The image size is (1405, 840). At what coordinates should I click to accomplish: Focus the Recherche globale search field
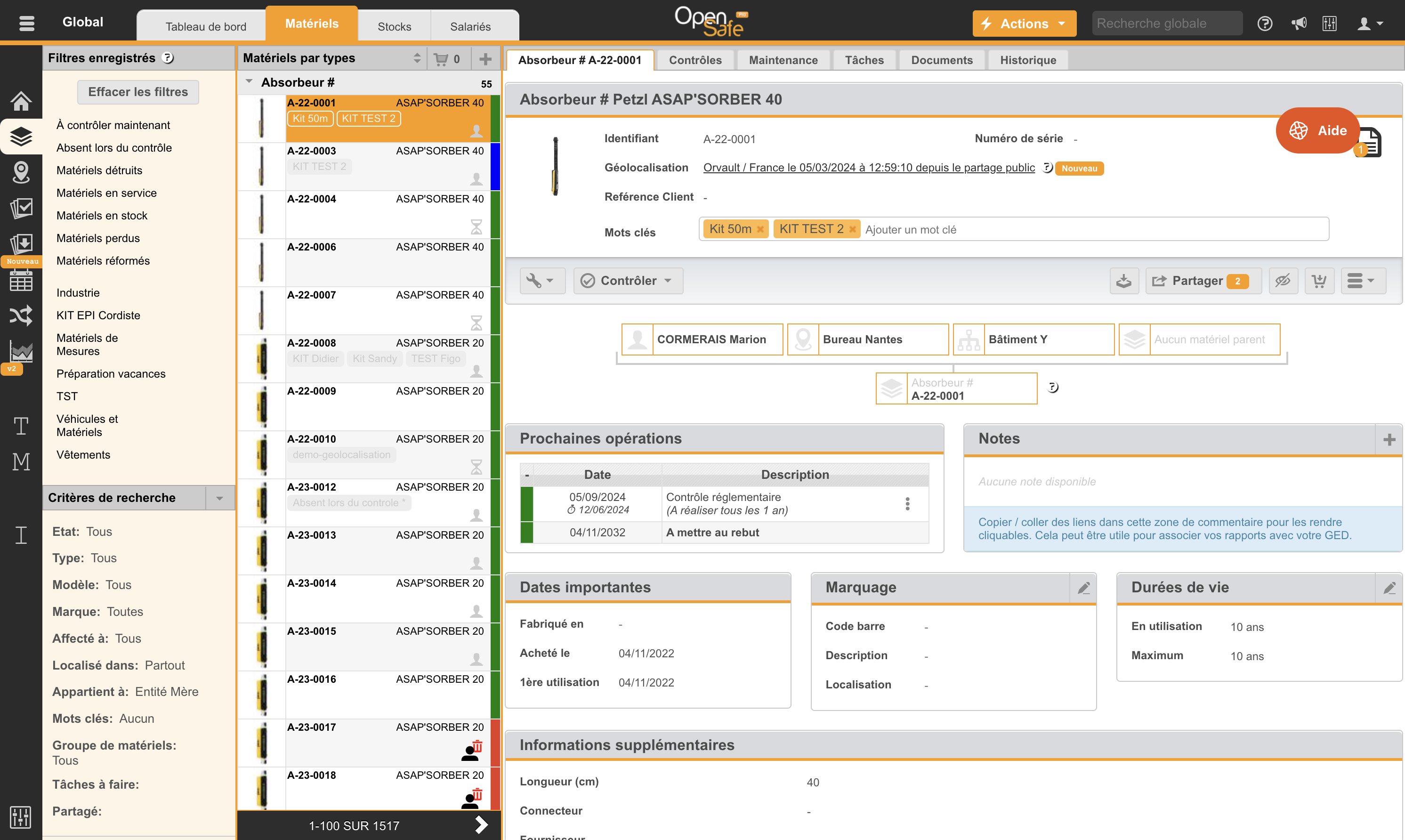coord(1166,23)
